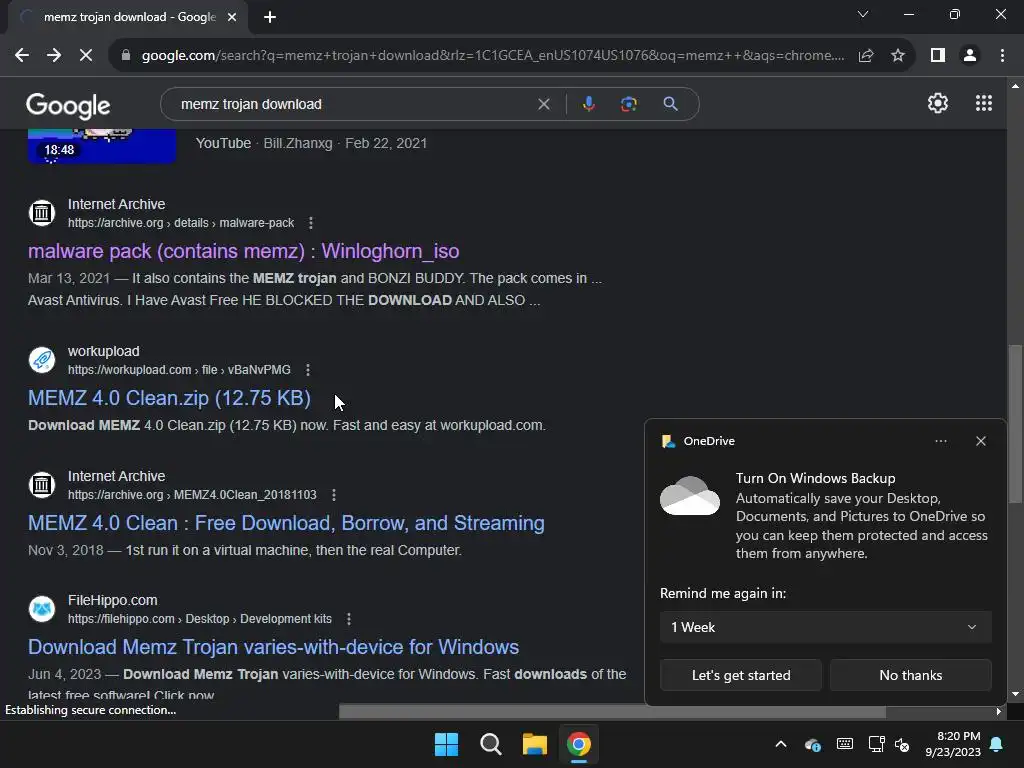Open the OneDrive tray icon

pos(812,744)
